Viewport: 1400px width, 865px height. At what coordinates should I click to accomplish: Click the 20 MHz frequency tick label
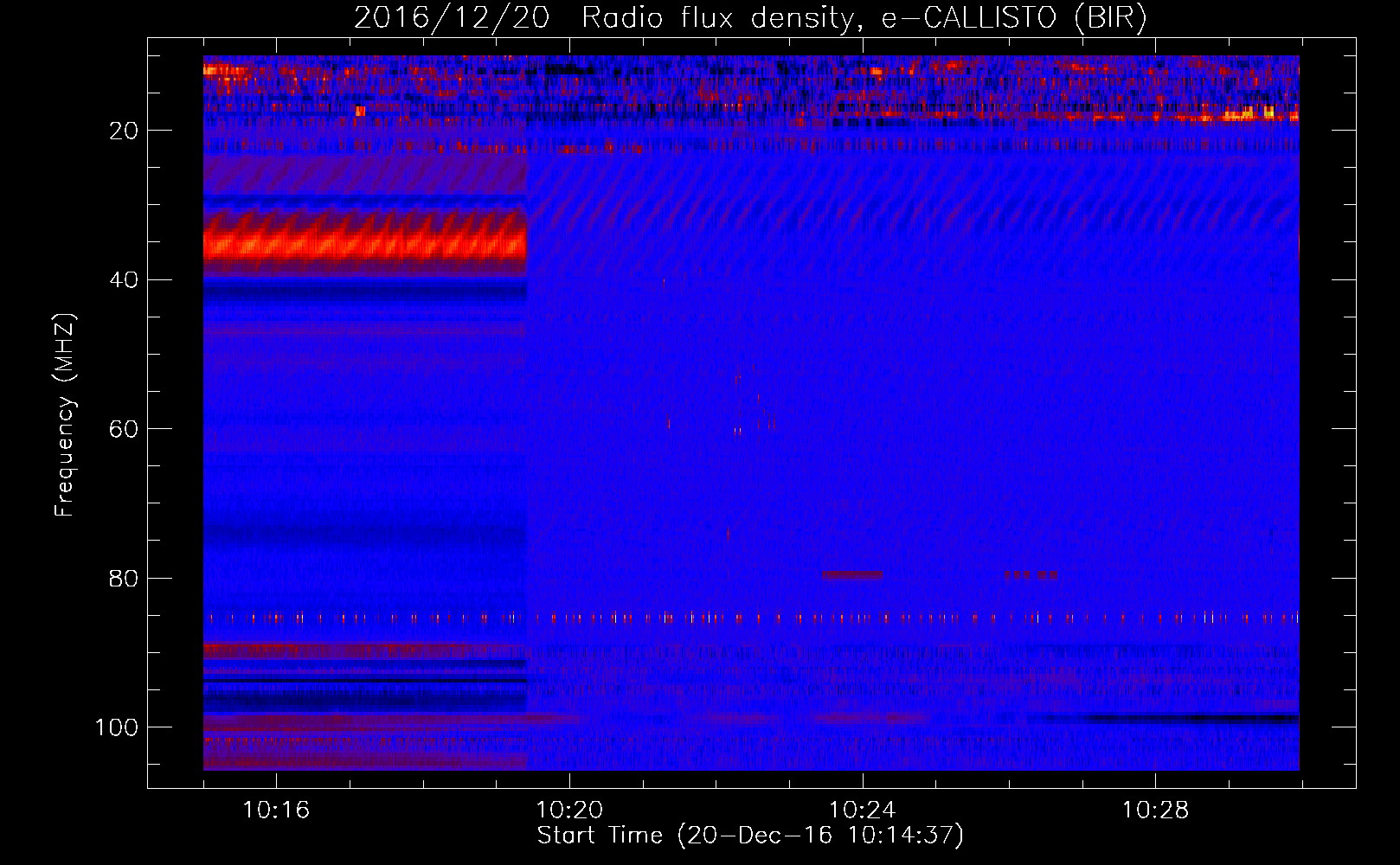124,131
